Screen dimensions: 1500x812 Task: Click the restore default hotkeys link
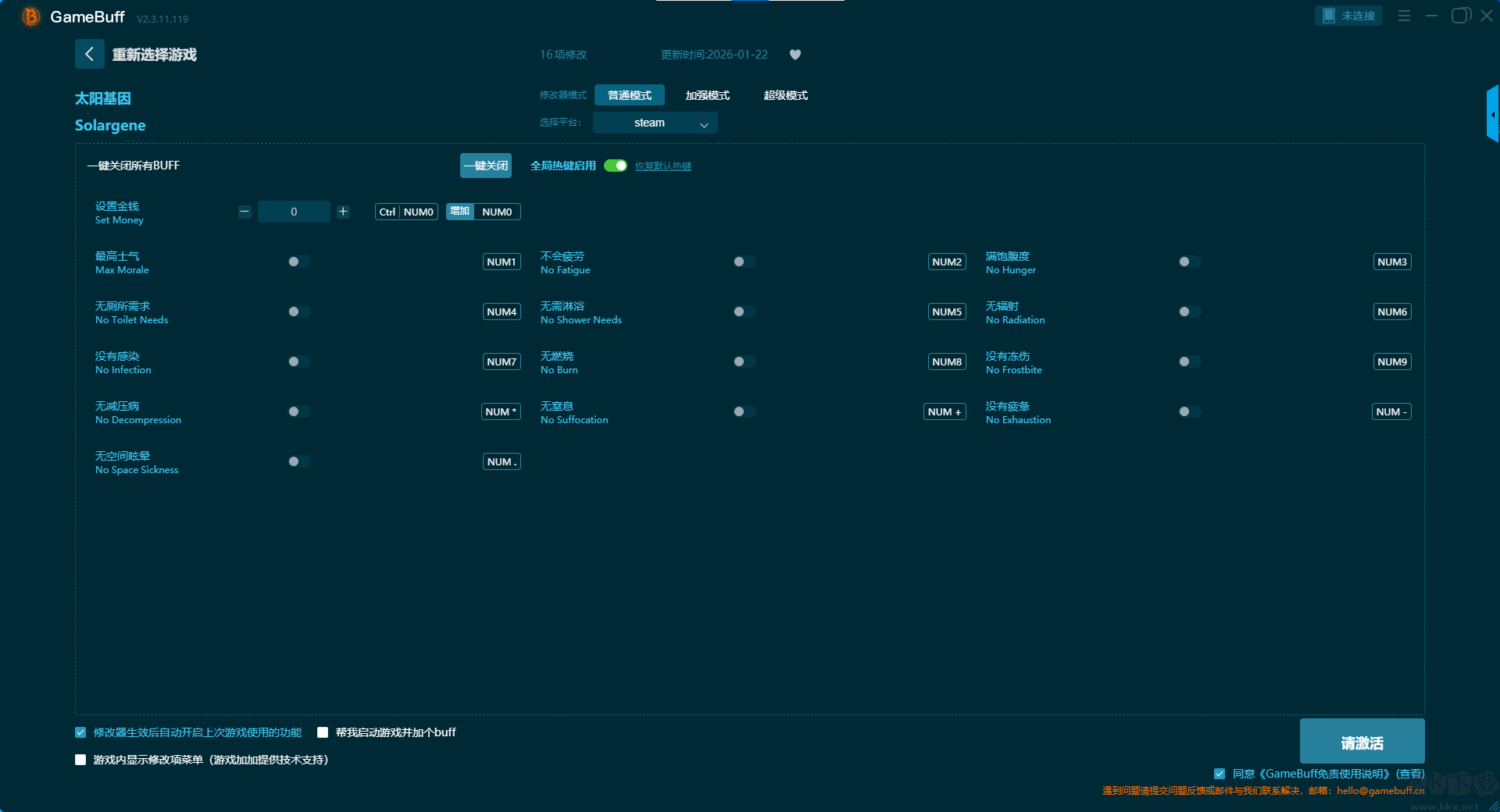(x=662, y=166)
